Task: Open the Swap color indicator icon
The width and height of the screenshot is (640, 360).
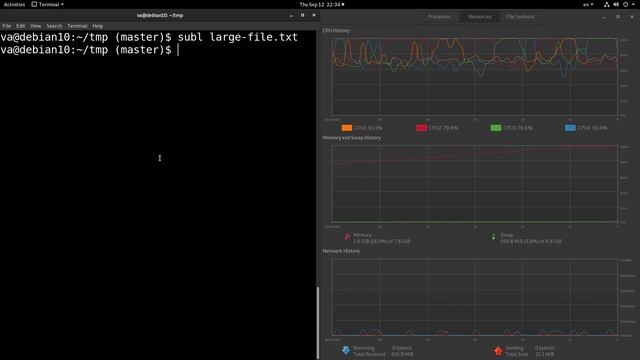Action: point(493,236)
